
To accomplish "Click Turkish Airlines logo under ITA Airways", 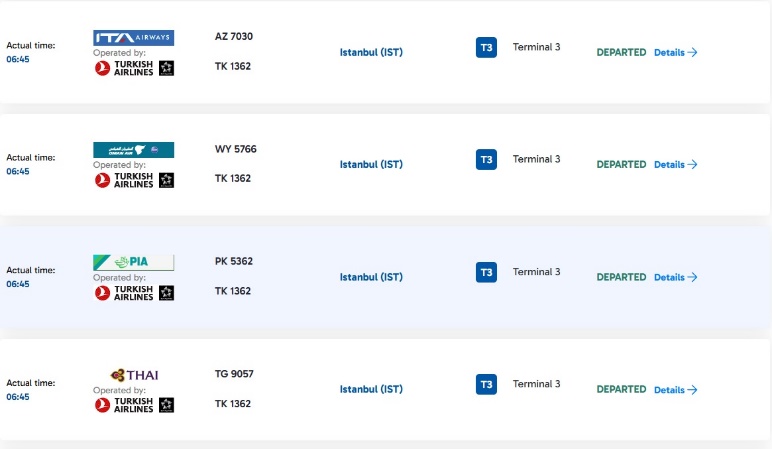I will pyautogui.click(x=133, y=68).
